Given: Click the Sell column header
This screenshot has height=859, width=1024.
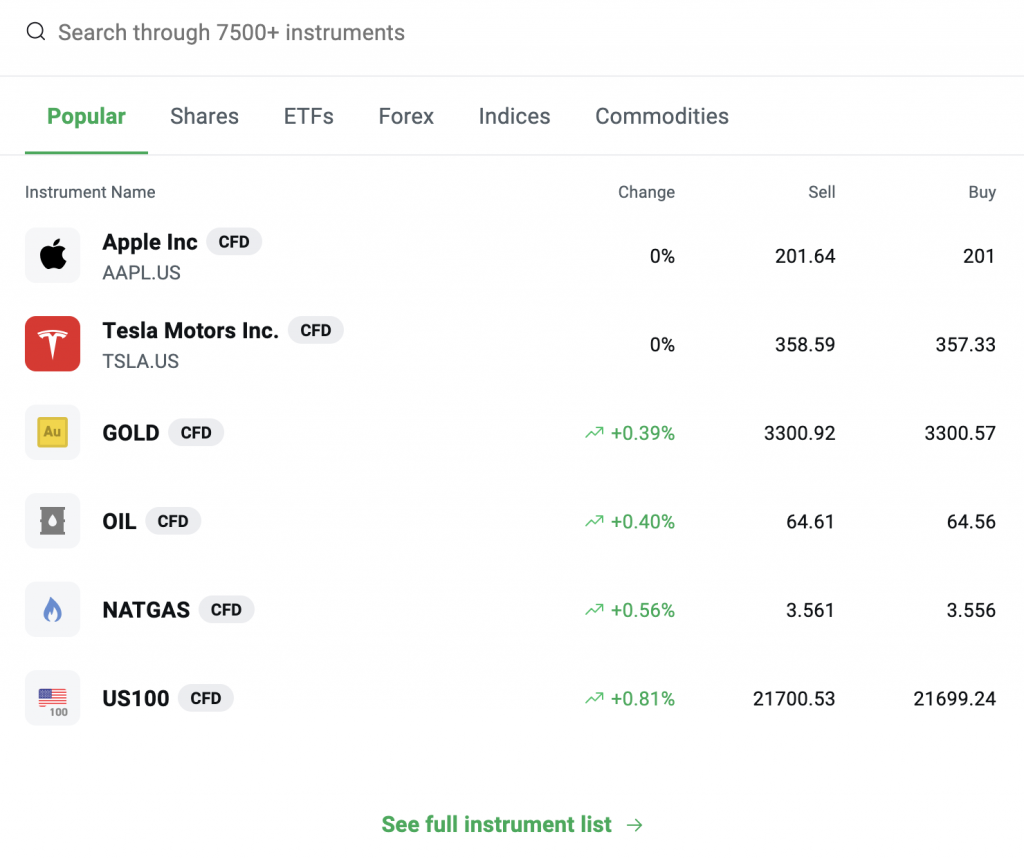Looking at the screenshot, I should [x=822, y=192].
